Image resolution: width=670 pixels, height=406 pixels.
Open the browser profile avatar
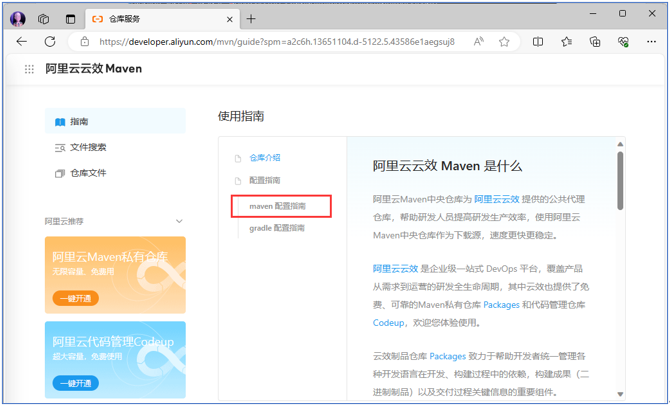[18, 19]
